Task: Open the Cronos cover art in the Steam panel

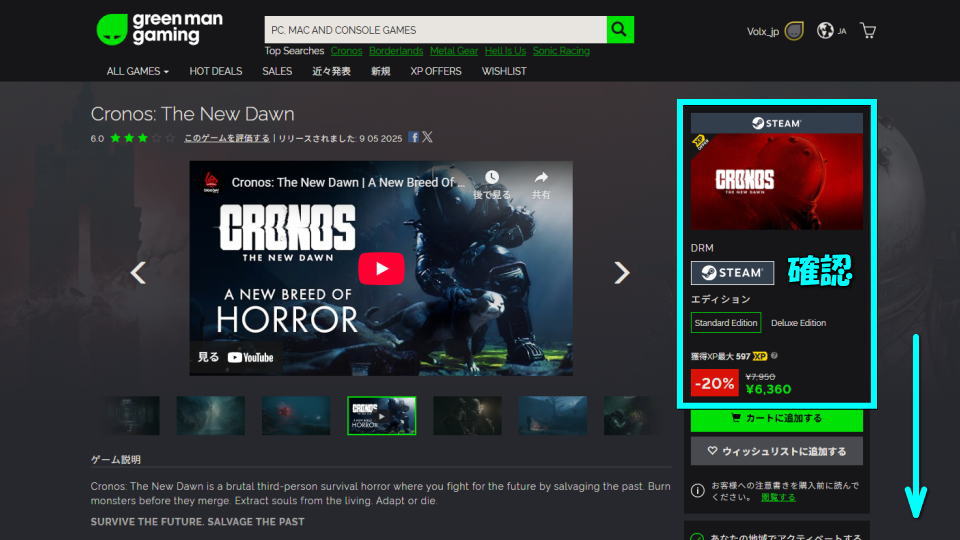Action: tap(776, 182)
